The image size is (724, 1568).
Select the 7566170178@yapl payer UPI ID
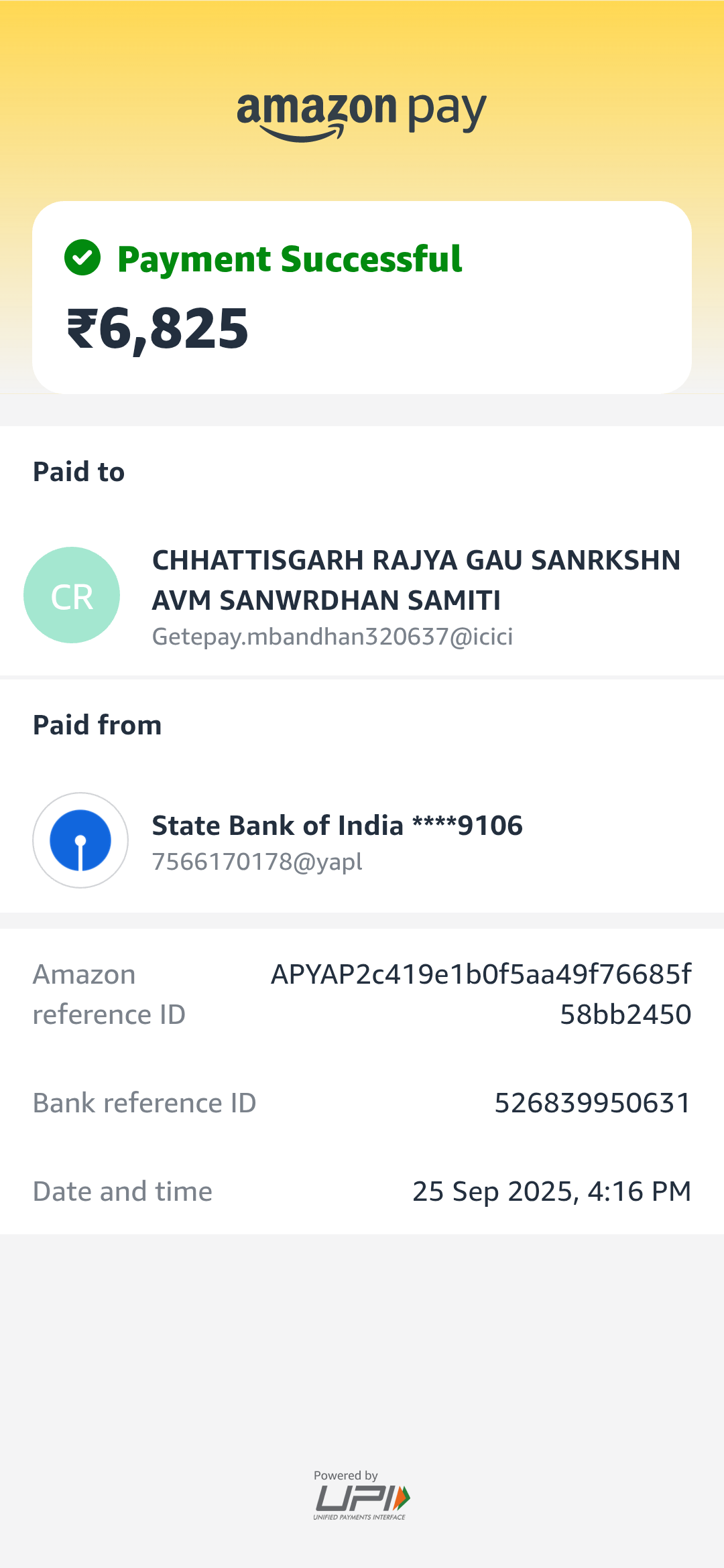[257, 862]
